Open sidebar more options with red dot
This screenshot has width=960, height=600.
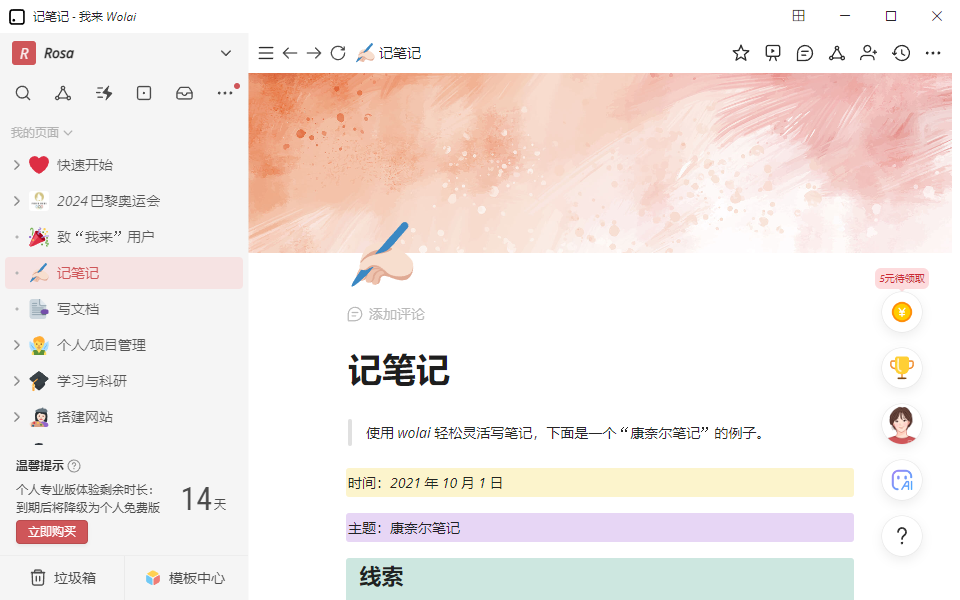coord(225,93)
